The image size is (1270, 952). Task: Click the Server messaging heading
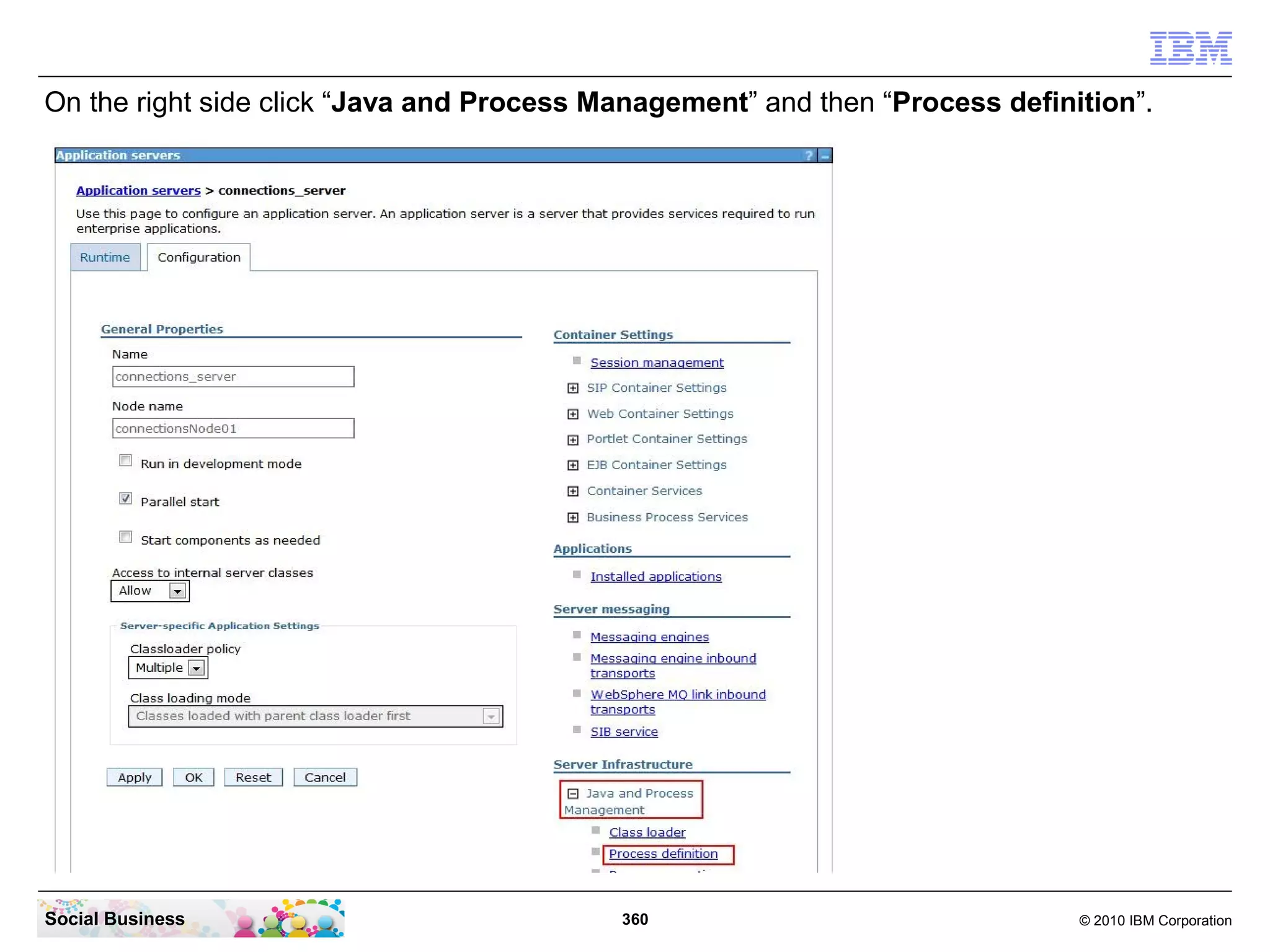[x=611, y=609]
